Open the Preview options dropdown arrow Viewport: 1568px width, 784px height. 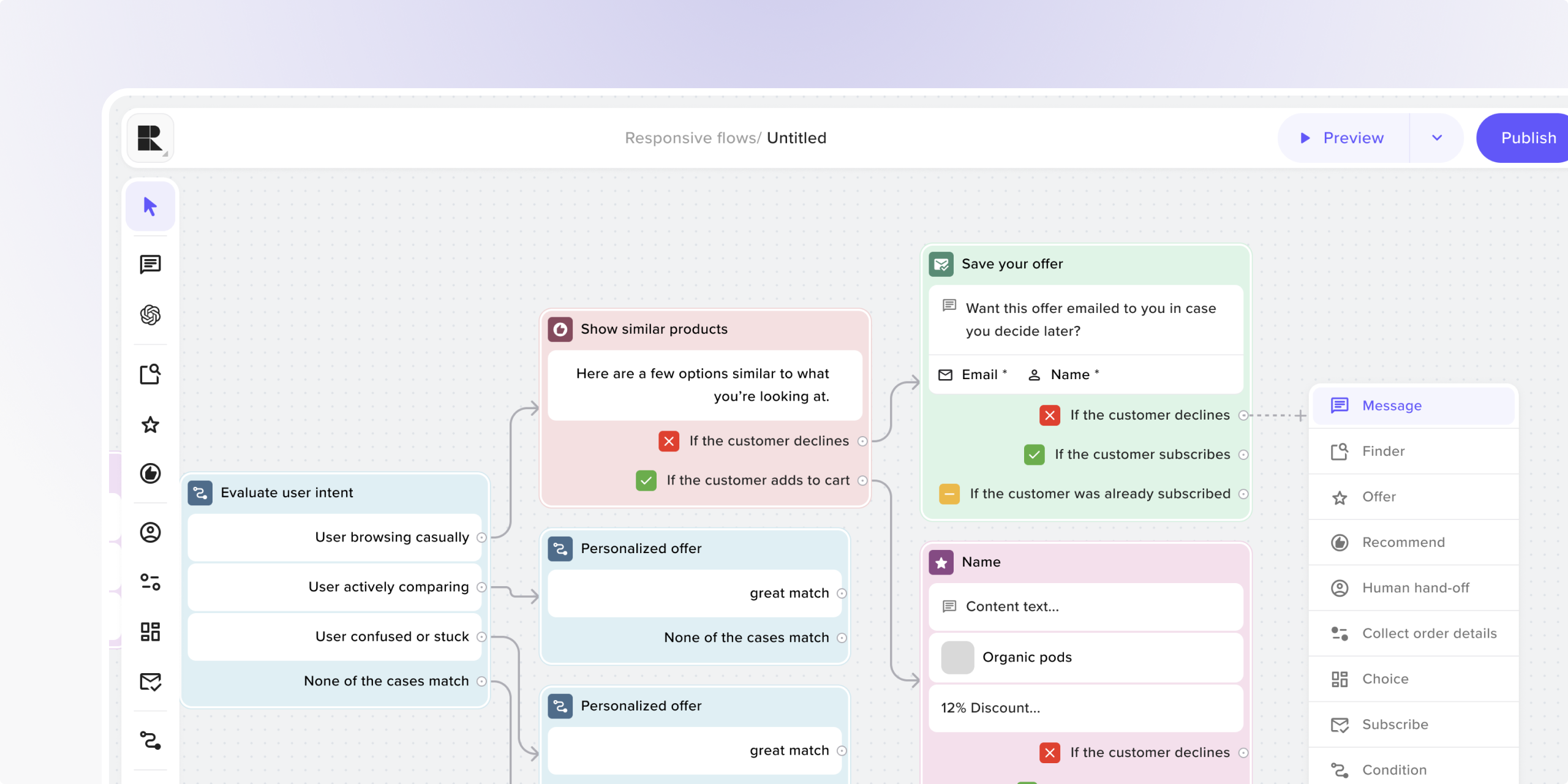[1436, 138]
